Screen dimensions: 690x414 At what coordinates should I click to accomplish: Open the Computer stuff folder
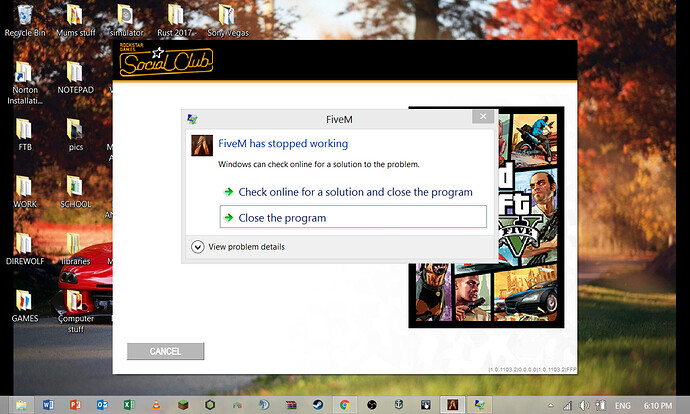click(x=75, y=311)
